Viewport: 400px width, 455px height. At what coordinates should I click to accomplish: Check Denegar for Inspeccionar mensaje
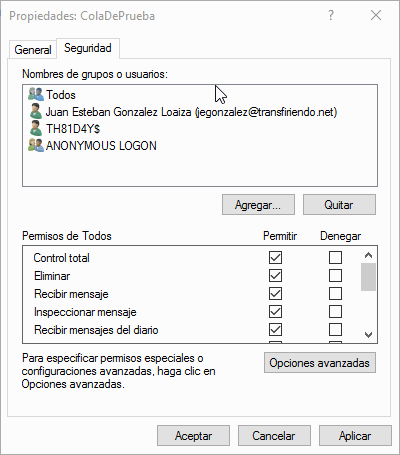tap(335, 312)
